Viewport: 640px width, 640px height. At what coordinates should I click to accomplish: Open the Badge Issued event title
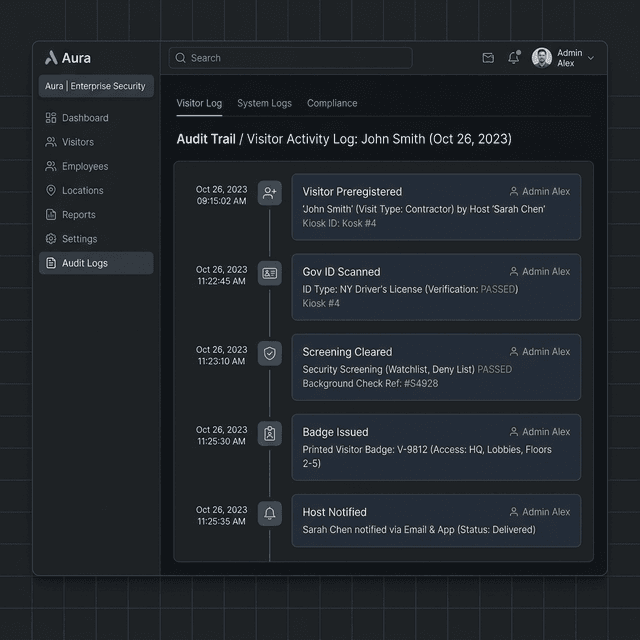pyautogui.click(x=336, y=432)
